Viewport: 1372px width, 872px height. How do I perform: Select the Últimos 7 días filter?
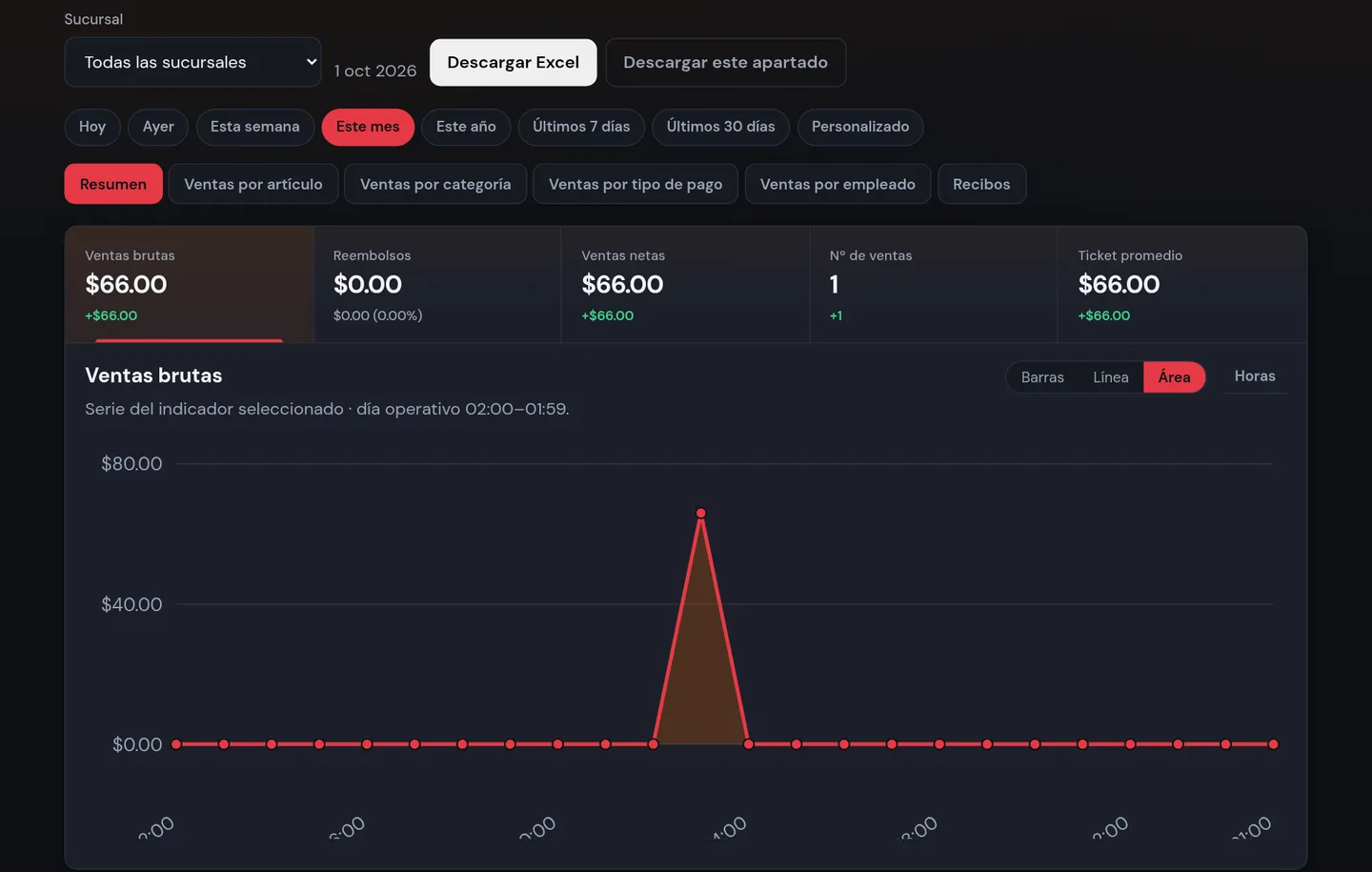tap(581, 127)
